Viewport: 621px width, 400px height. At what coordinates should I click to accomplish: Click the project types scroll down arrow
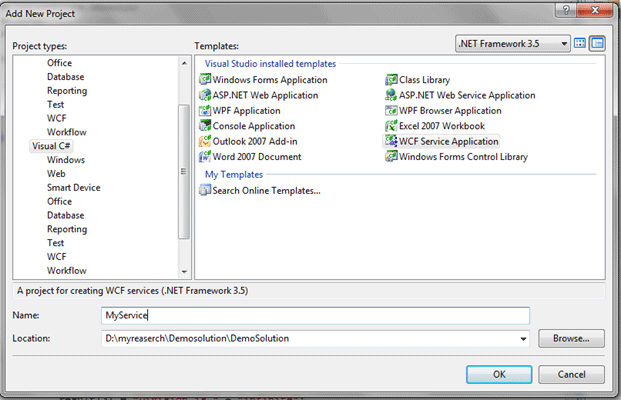pos(184,272)
